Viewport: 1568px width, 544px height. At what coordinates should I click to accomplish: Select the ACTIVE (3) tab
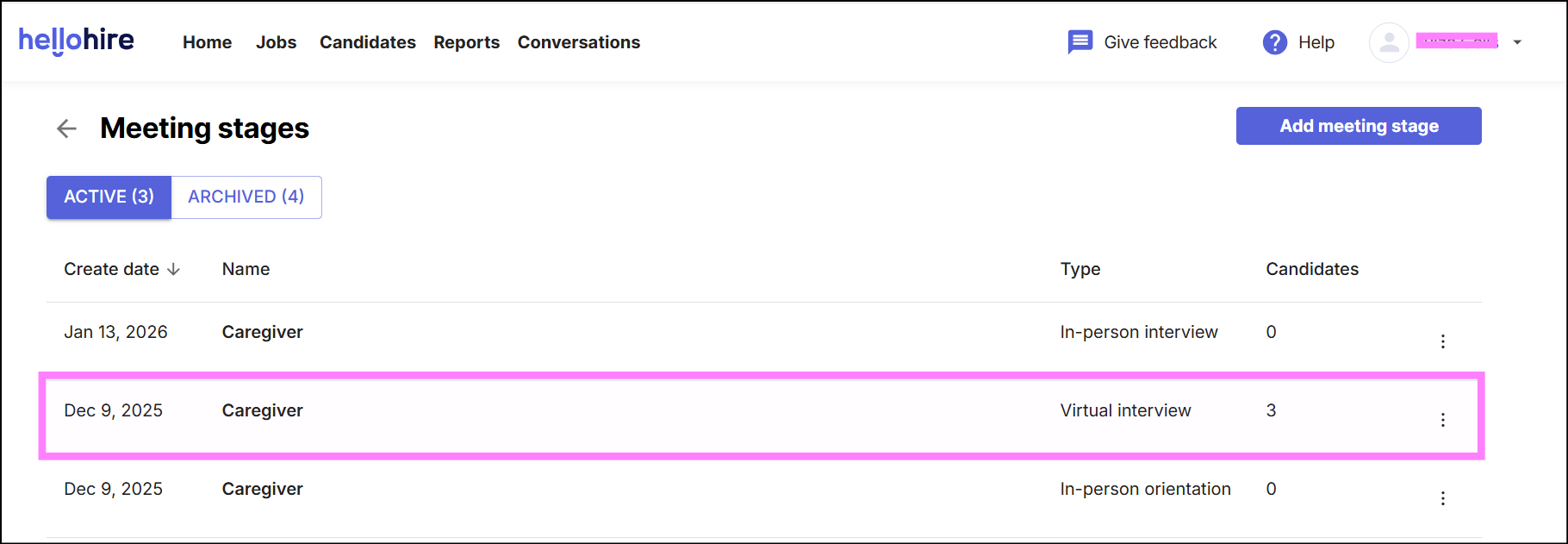pyautogui.click(x=109, y=197)
